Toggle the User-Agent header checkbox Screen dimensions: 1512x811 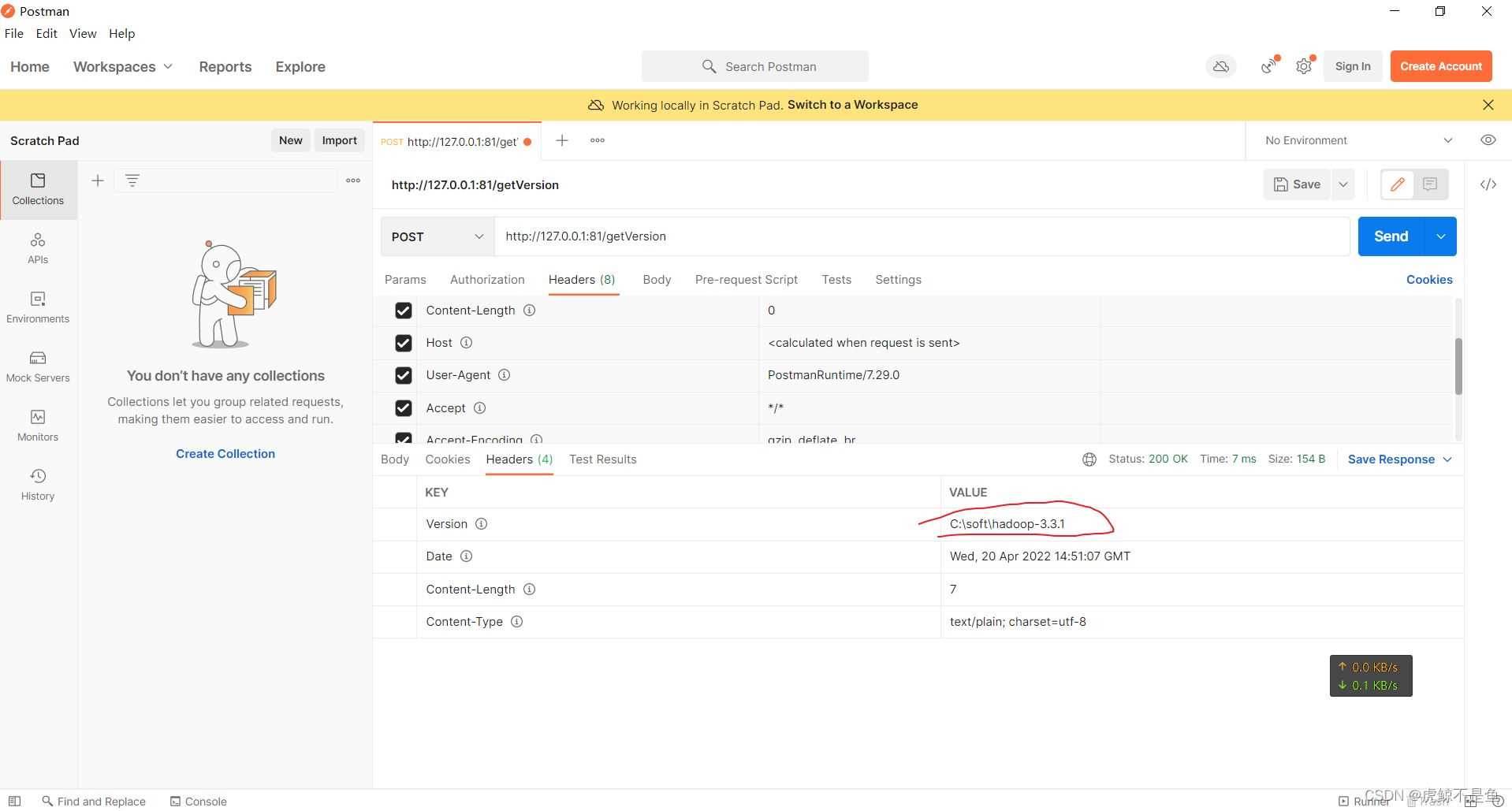(404, 375)
